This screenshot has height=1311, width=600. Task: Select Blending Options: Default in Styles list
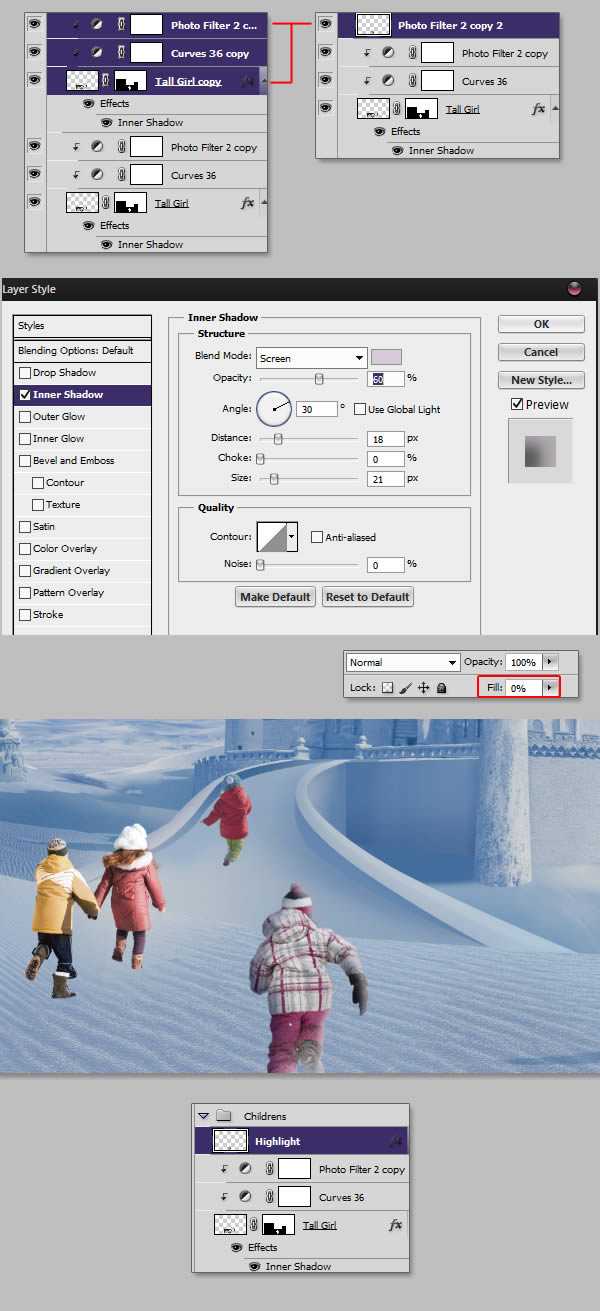[x=83, y=351]
